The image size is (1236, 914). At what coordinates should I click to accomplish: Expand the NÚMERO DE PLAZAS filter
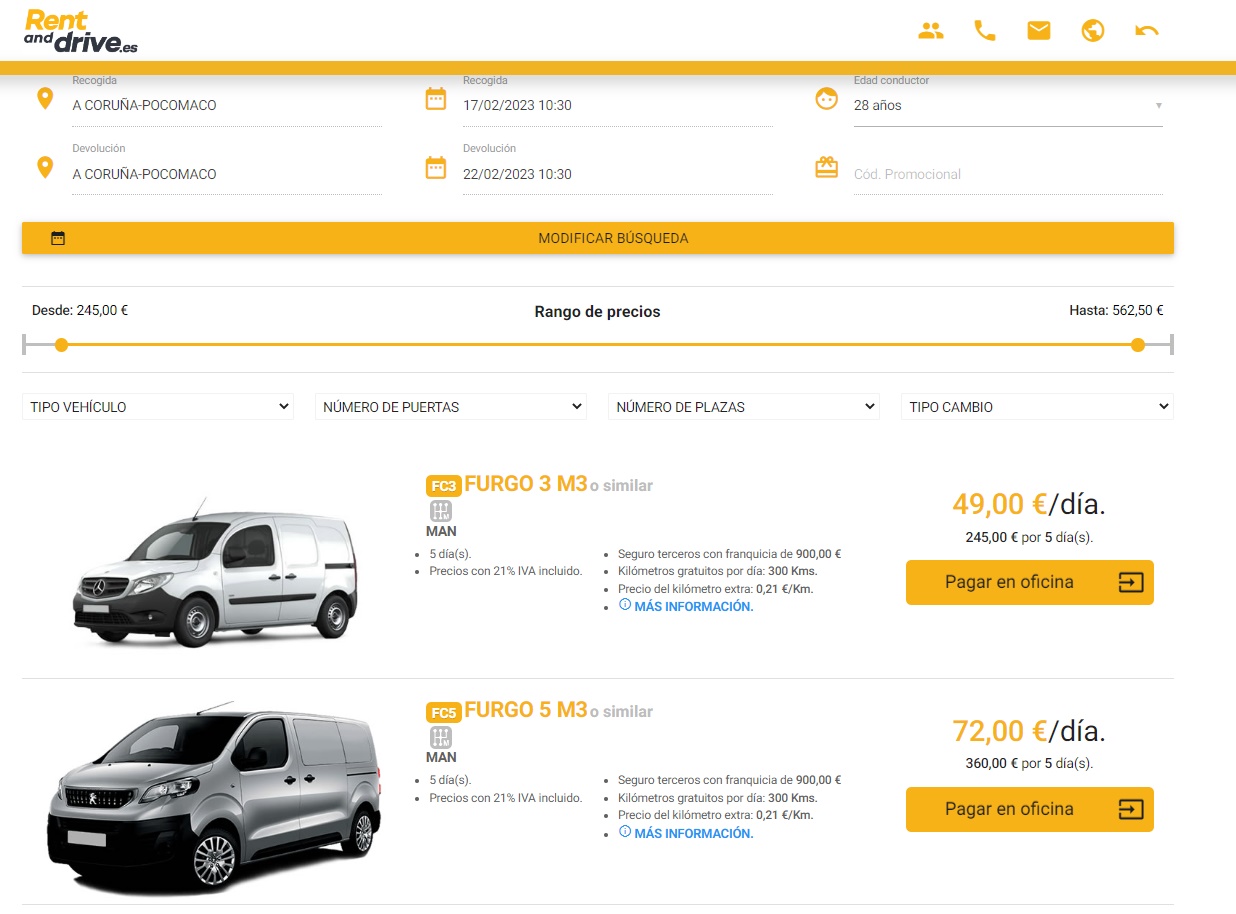coord(743,407)
